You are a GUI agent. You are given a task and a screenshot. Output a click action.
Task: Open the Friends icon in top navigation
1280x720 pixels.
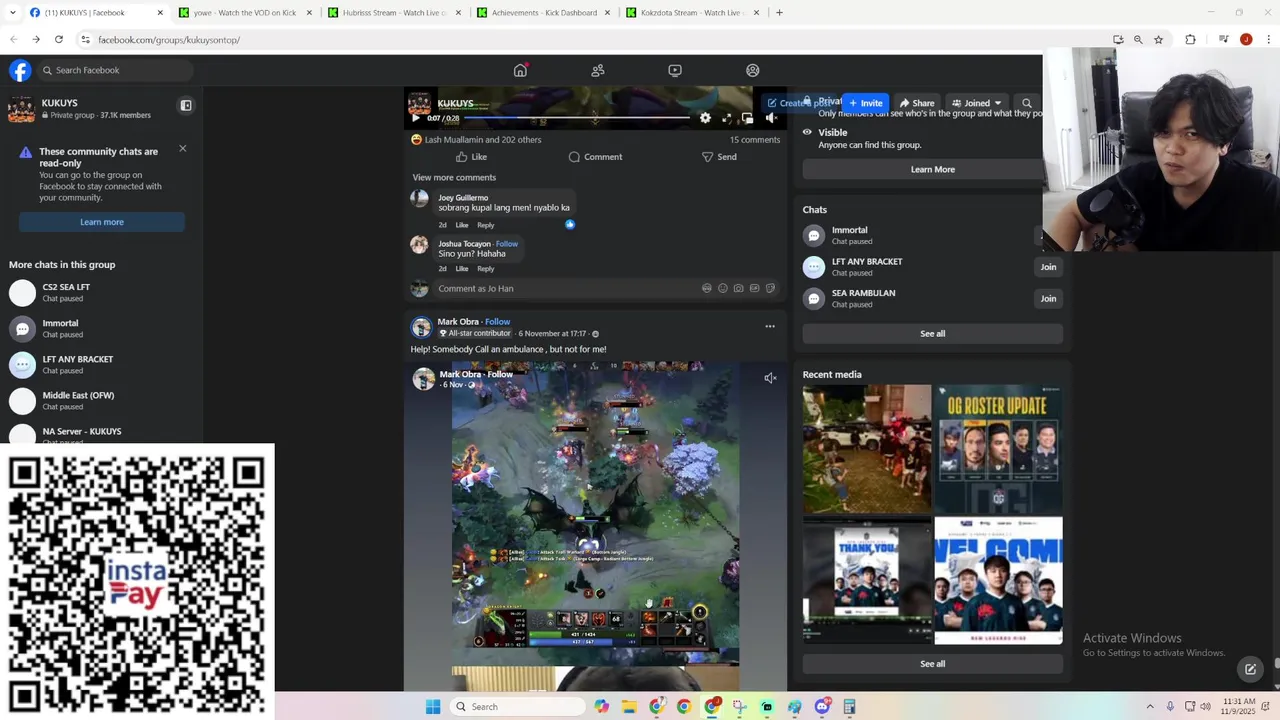[x=598, y=70]
